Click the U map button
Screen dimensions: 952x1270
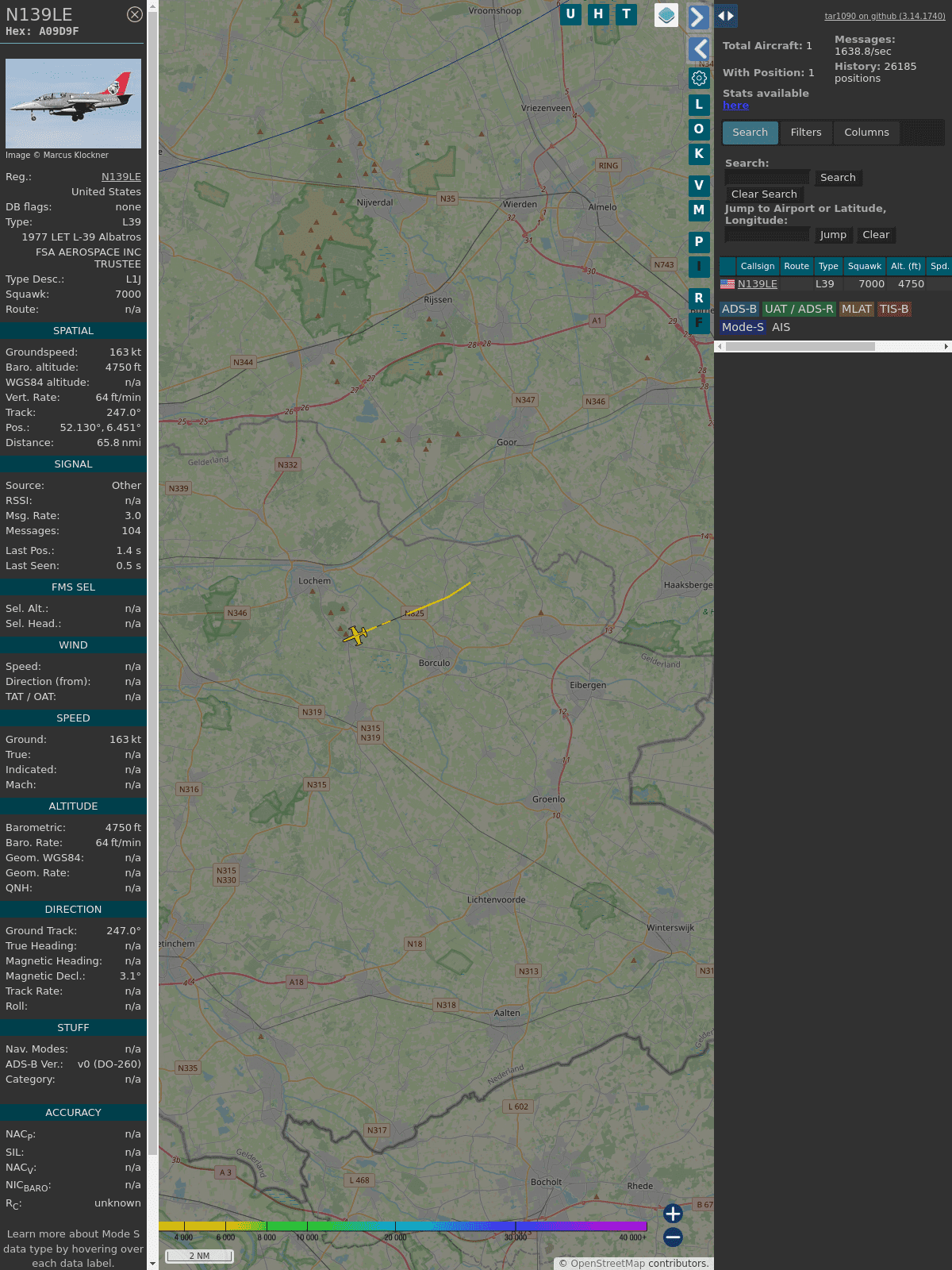point(570,14)
